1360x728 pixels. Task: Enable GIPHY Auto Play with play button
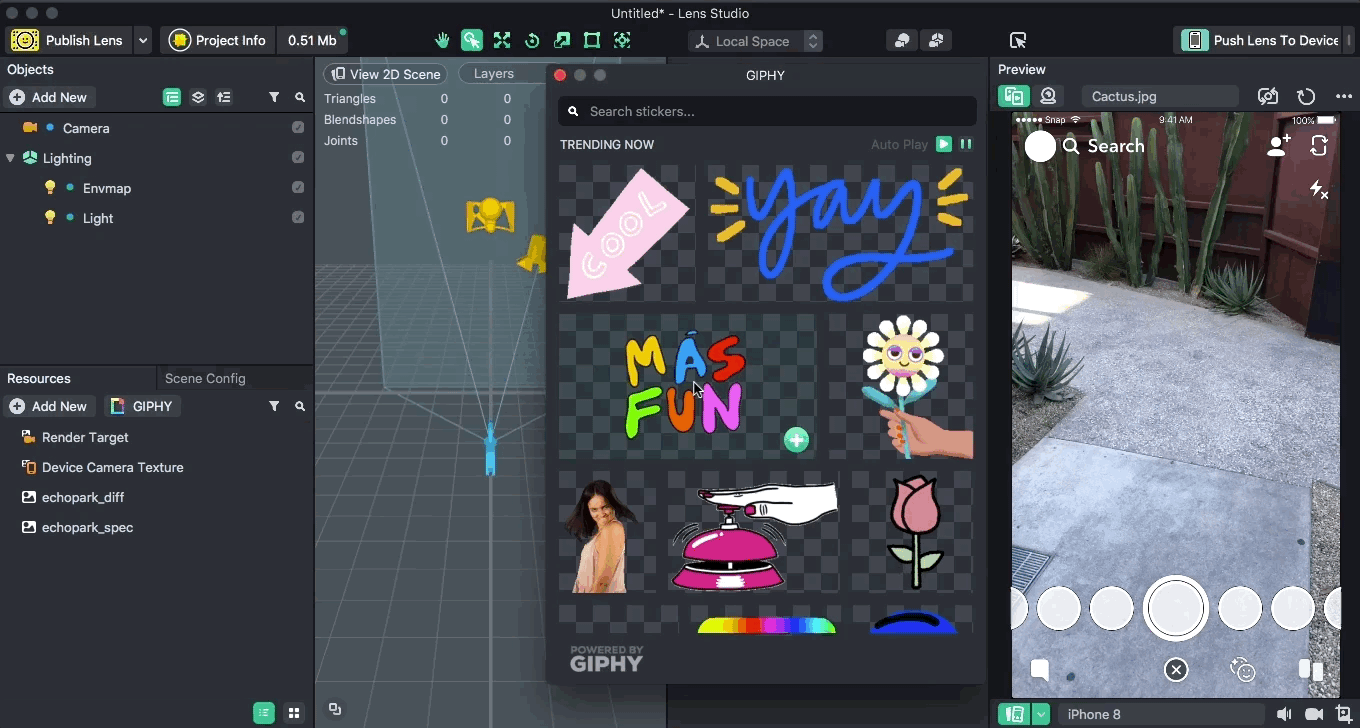tap(944, 144)
